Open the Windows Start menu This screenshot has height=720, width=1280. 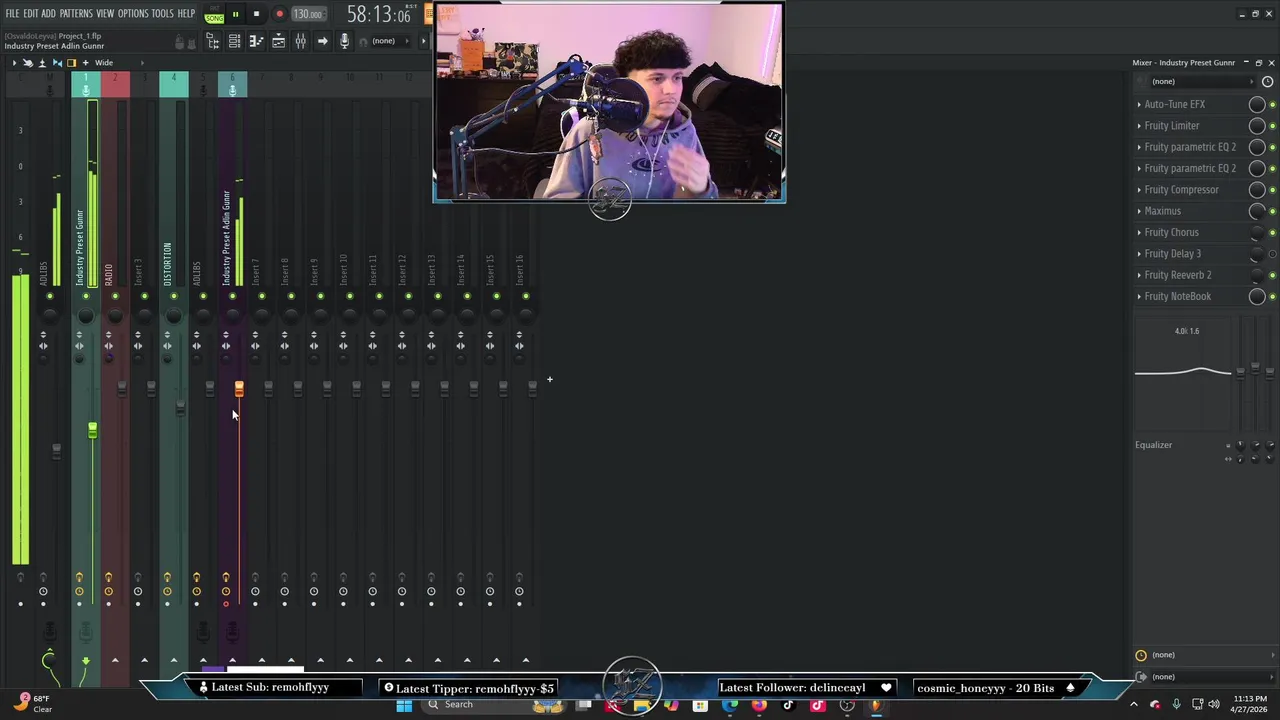404,705
